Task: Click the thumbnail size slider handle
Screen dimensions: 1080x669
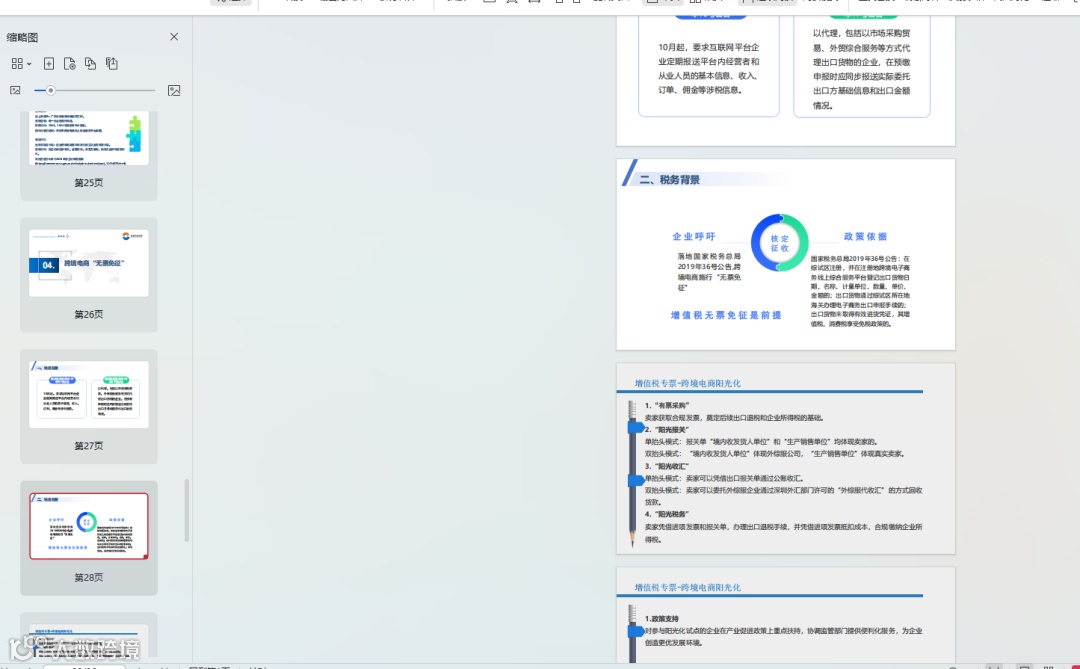Action: [x=50, y=90]
